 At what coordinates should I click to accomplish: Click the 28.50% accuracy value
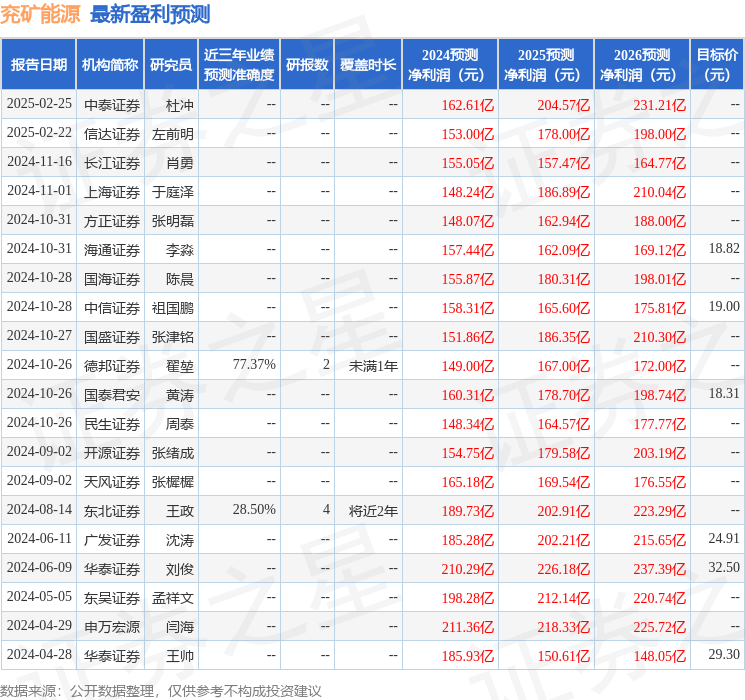(x=254, y=509)
